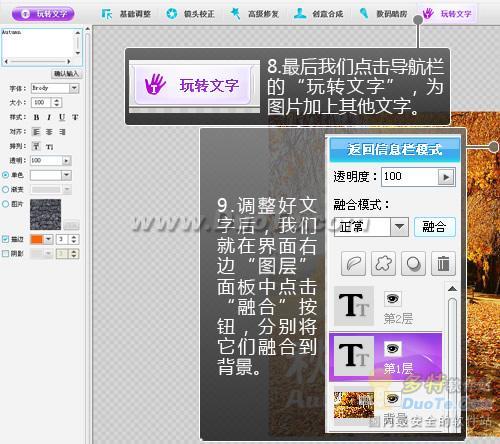500x444 pixels.
Task: Click the Bold style icon
Action: point(36,117)
